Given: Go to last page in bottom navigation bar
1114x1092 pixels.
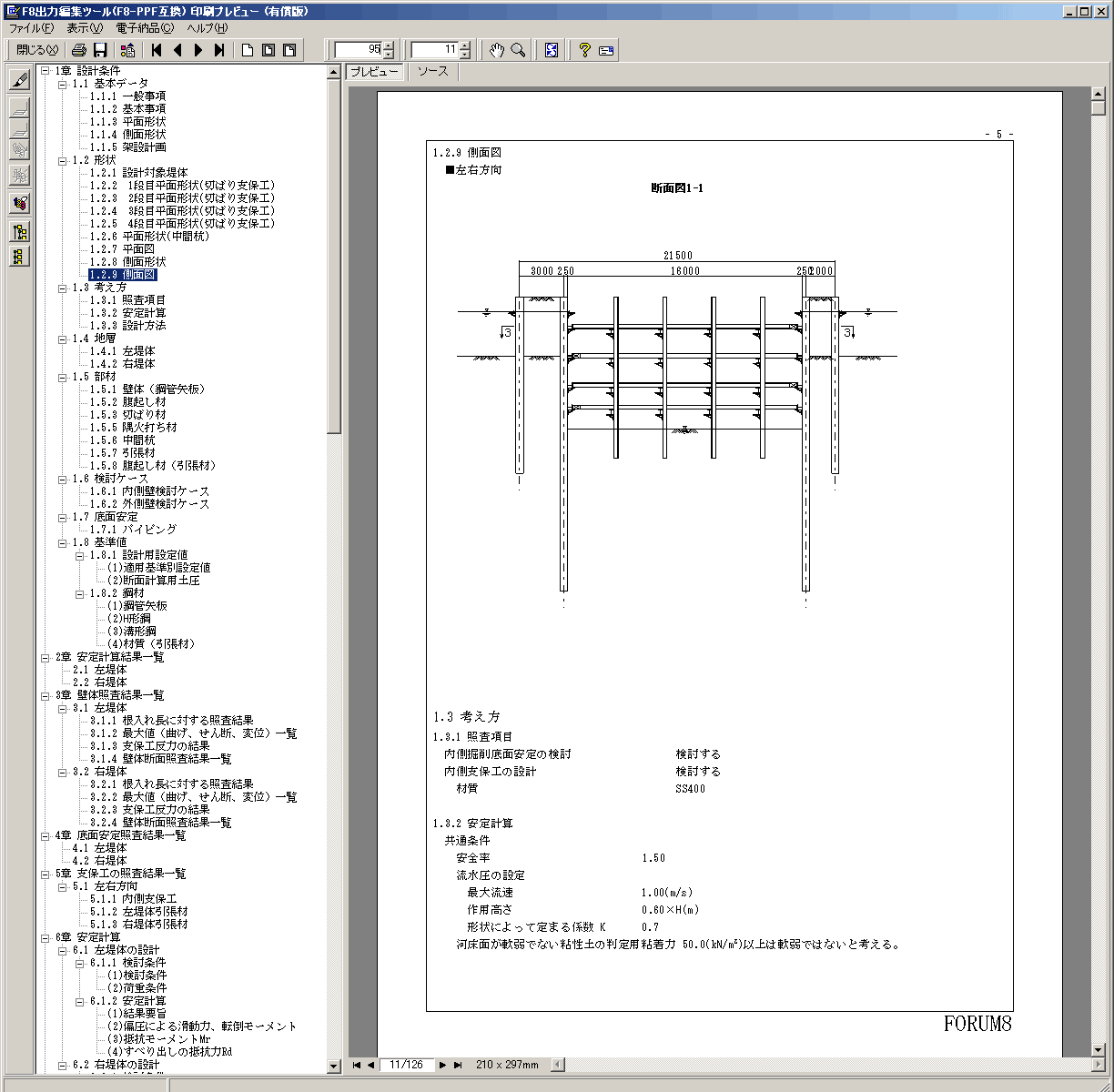Looking at the screenshot, I should pyautogui.click(x=458, y=1065).
